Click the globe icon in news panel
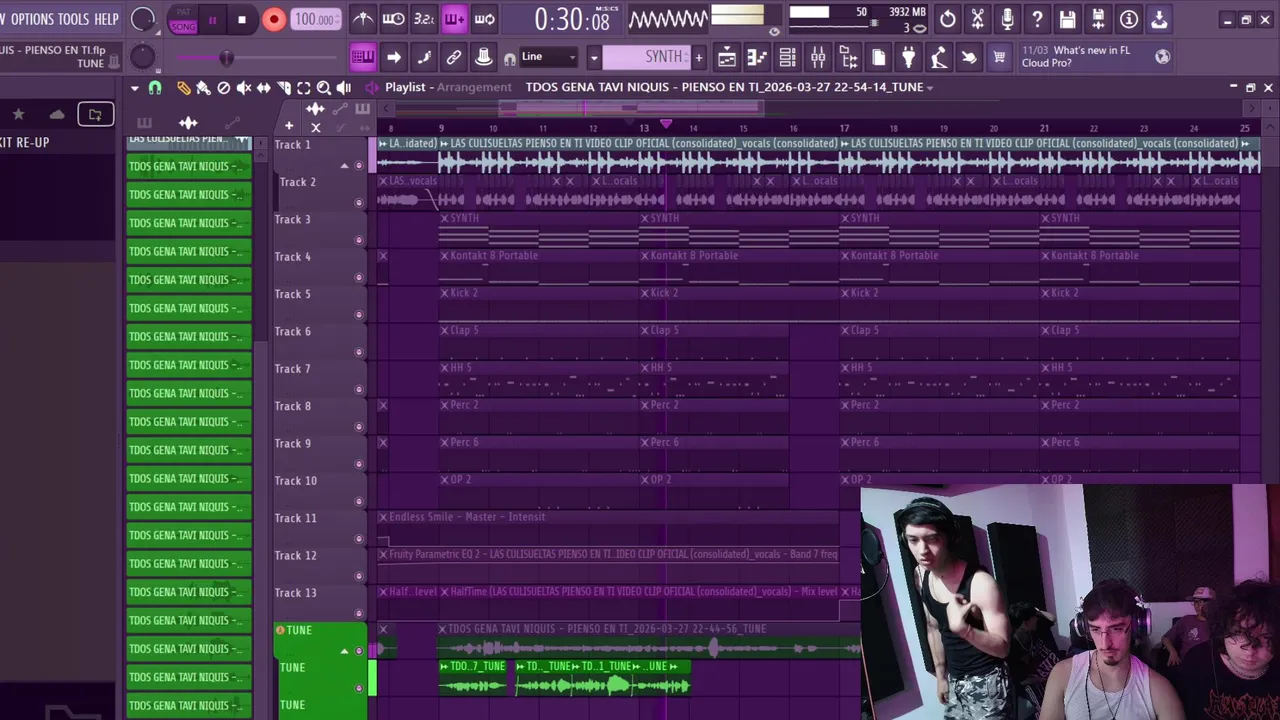1280x720 pixels. 1162,57
